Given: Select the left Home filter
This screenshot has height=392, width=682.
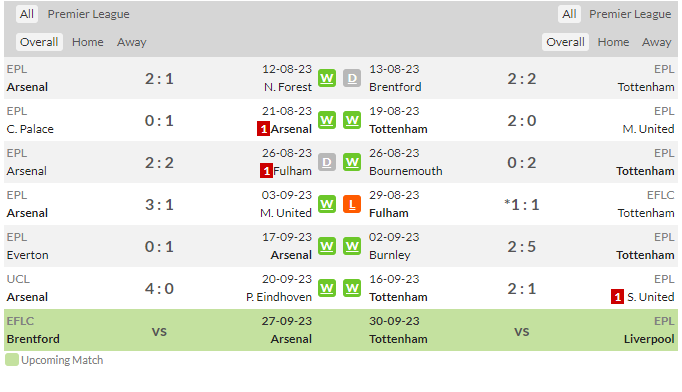Looking at the screenshot, I should coord(87,42).
